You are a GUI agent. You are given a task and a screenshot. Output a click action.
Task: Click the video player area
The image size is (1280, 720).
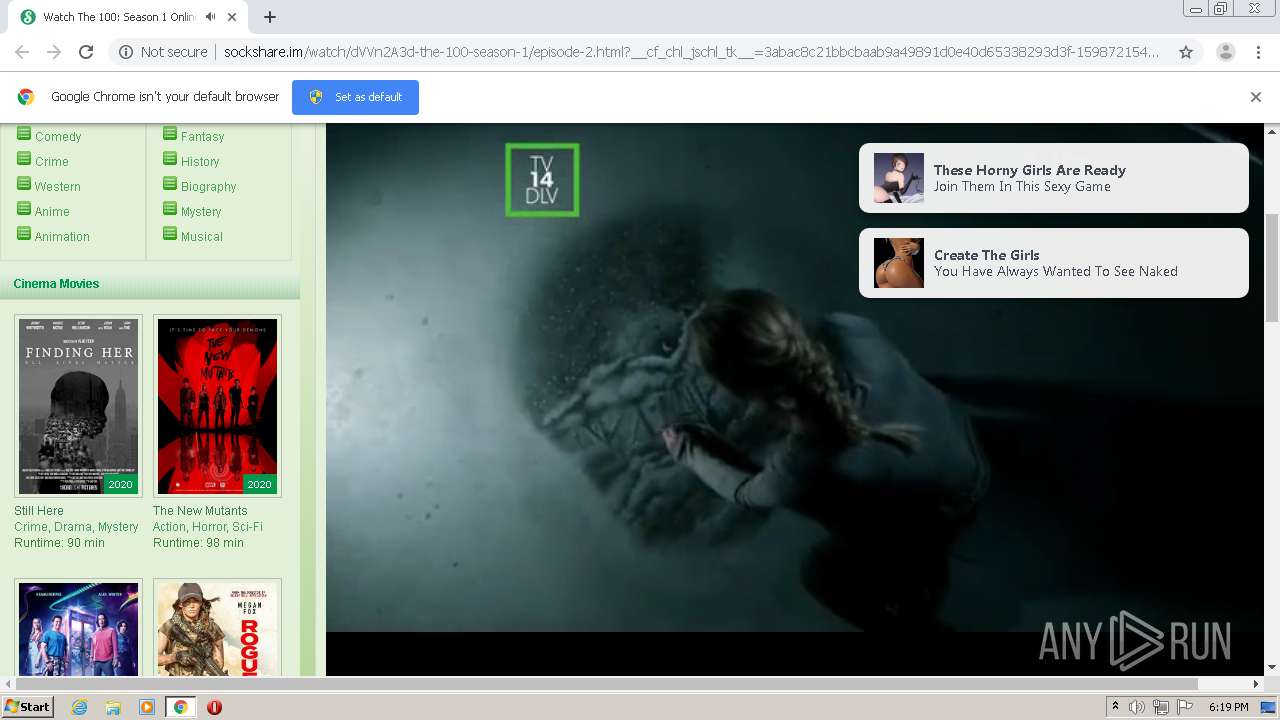tap(795, 400)
